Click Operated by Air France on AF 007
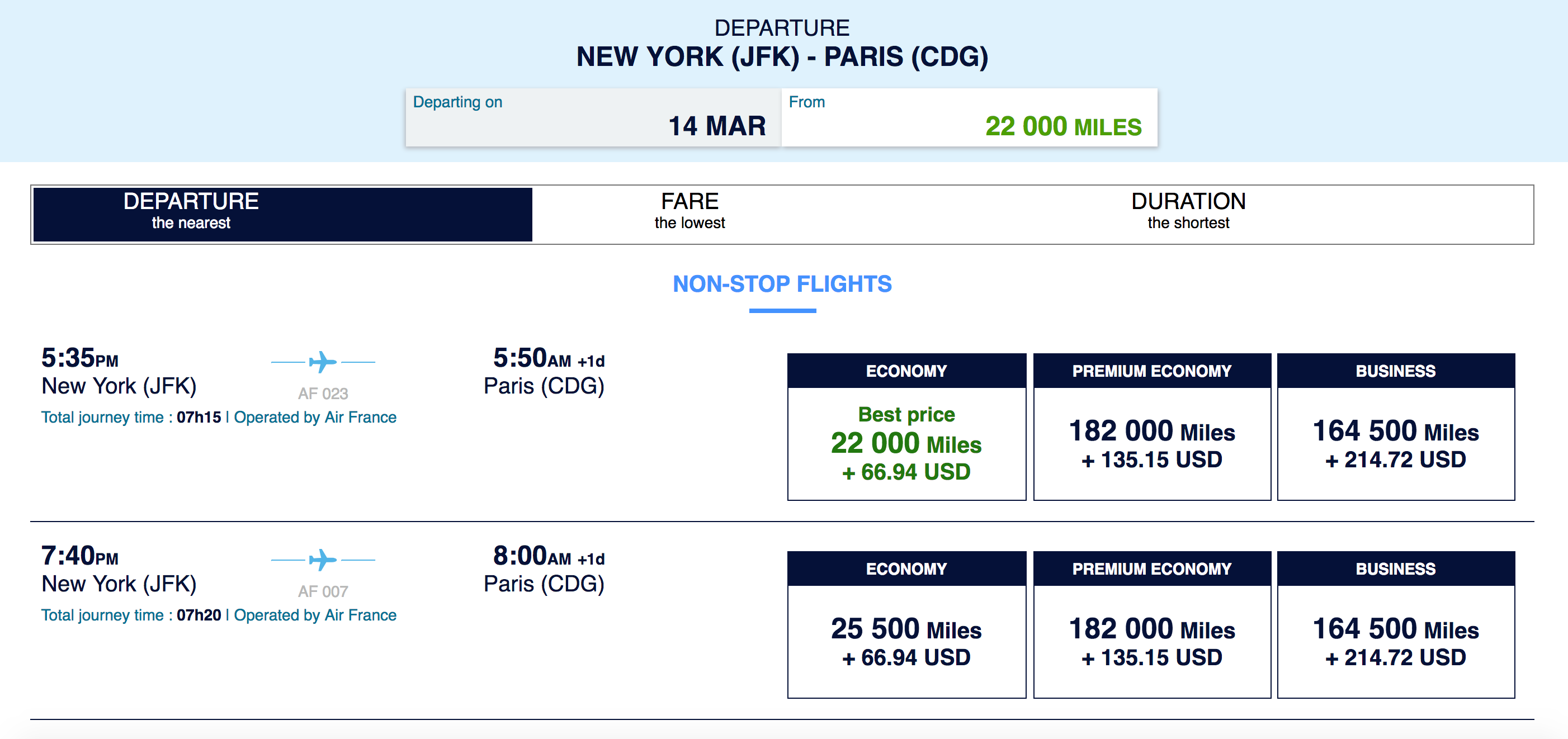The image size is (1568, 739). [x=315, y=615]
